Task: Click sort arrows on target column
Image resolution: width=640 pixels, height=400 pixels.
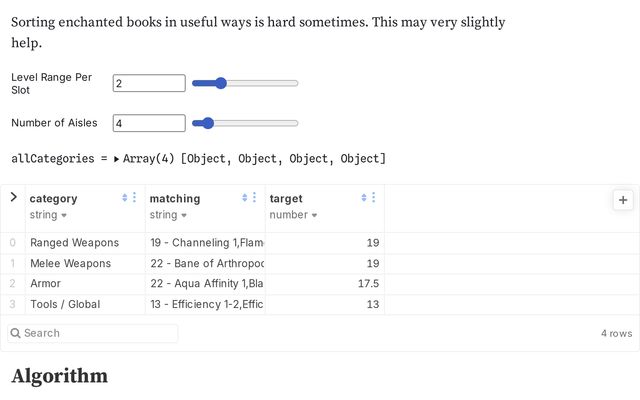Action: coord(364,198)
